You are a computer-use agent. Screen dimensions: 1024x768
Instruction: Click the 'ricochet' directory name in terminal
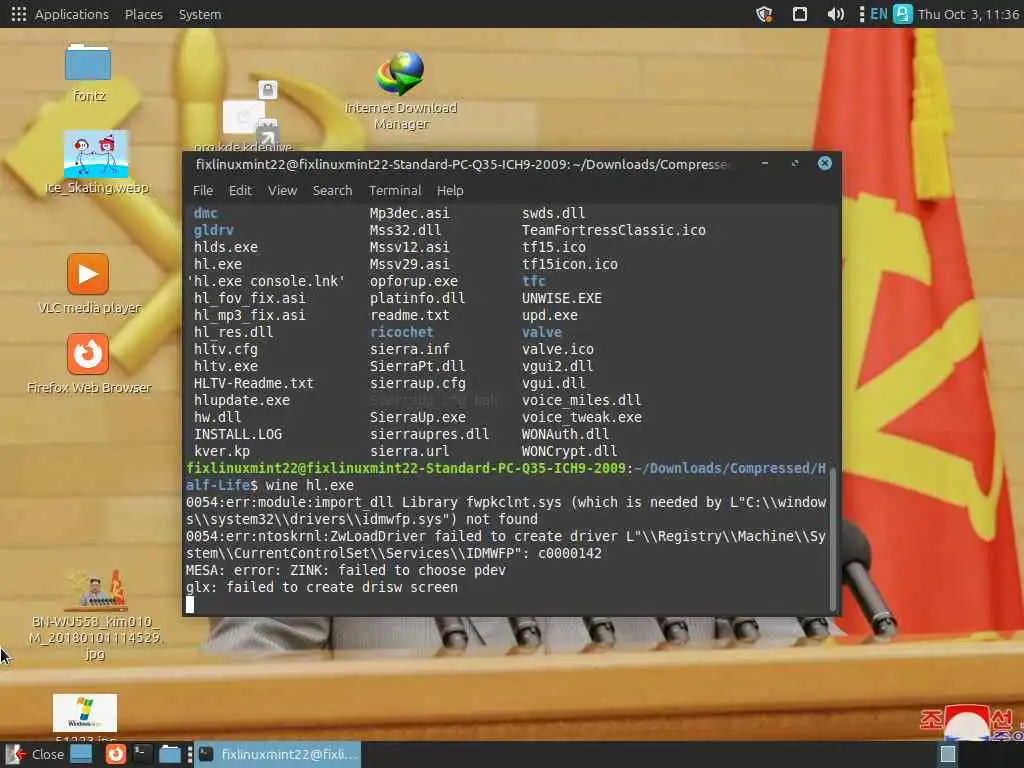(401, 332)
